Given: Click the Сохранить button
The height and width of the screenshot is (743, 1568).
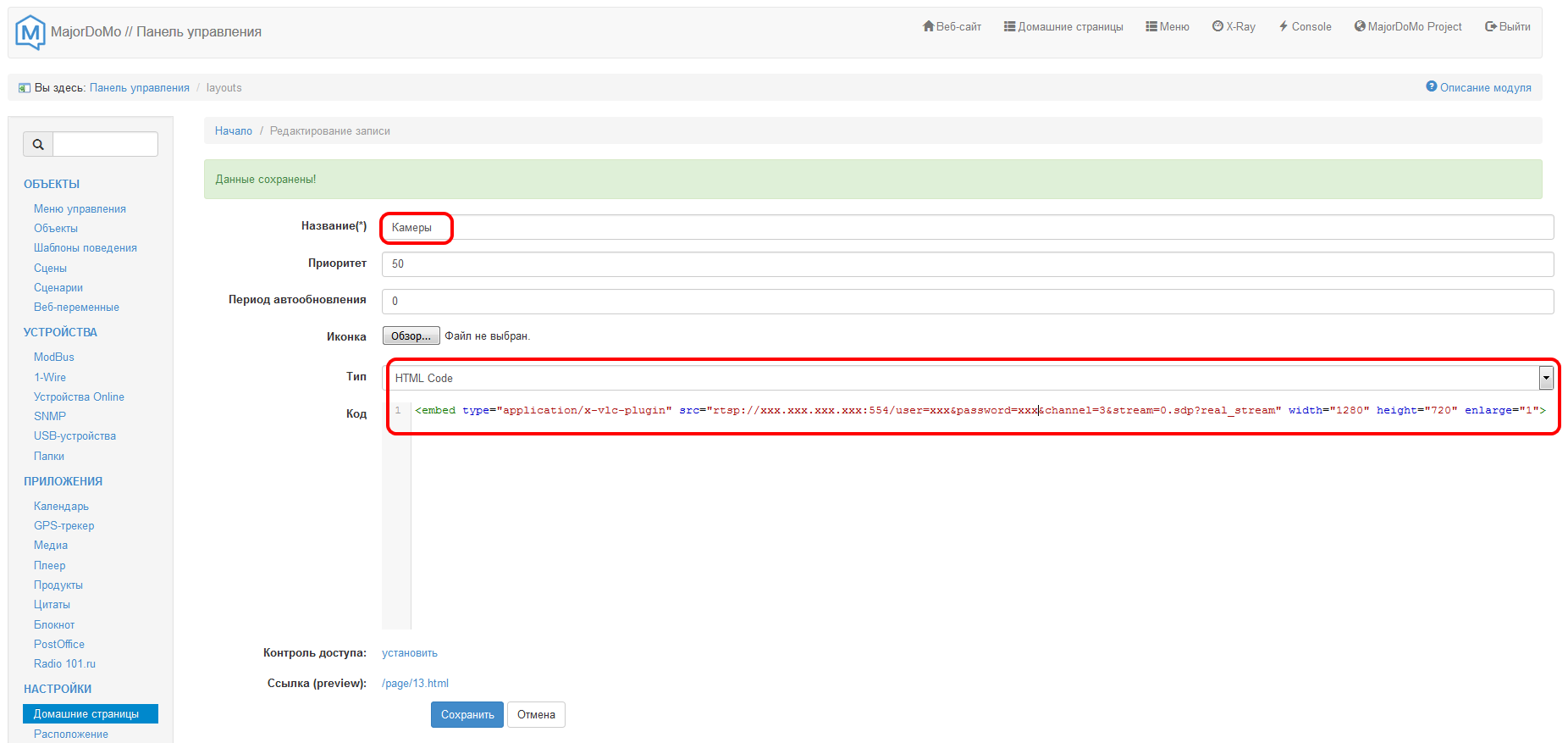Looking at the screenshot, I should tap(467, 714).
